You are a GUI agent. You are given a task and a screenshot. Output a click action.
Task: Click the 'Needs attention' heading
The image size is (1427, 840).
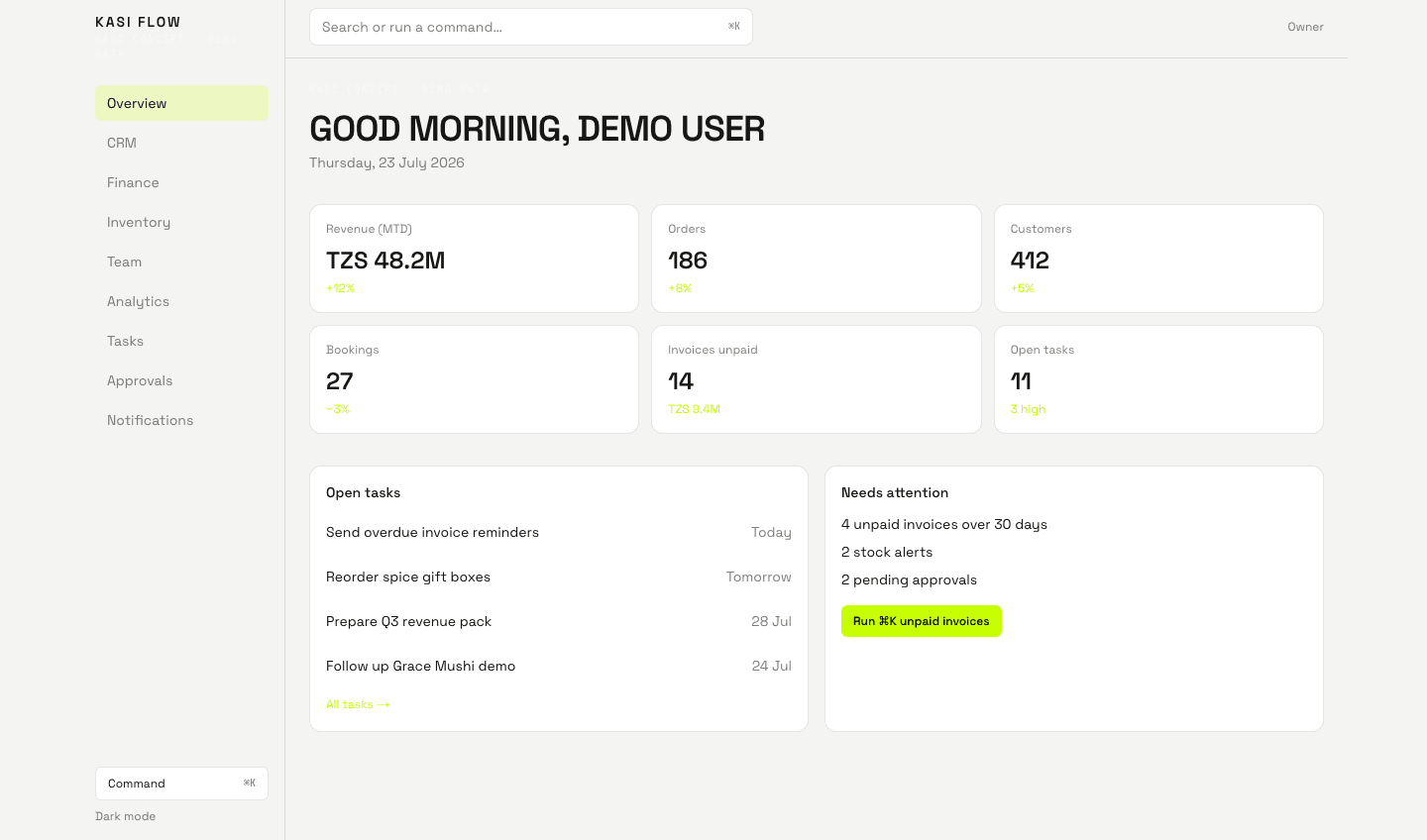[895, 492]
